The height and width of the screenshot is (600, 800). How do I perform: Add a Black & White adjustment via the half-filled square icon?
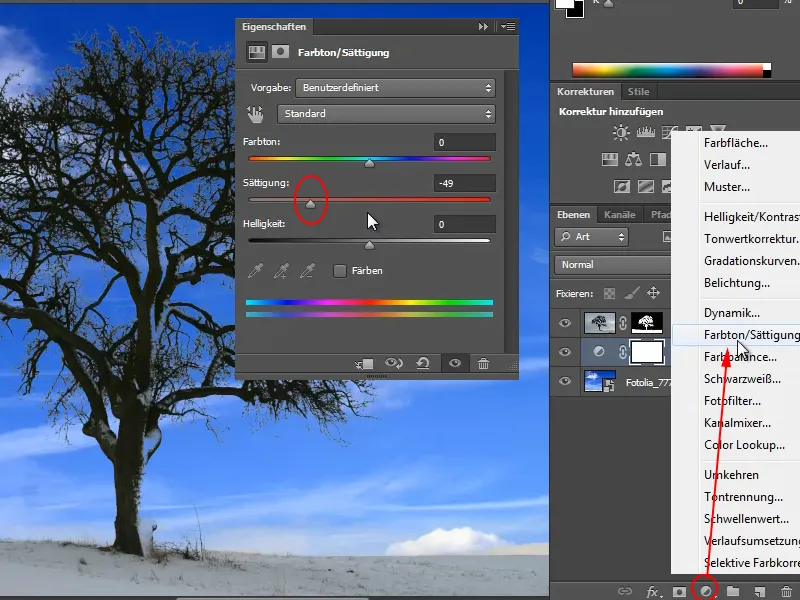pyautogui.click(x=658, y=160)
